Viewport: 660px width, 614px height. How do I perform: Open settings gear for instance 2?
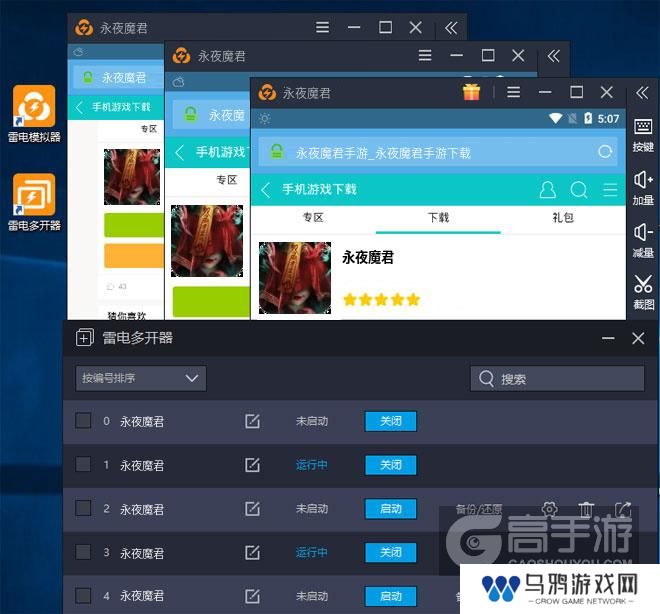[x=549, y=509]
